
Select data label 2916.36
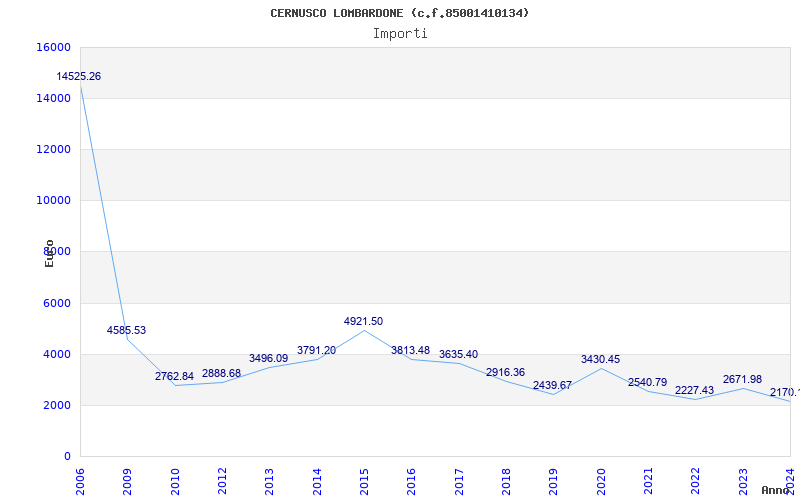pos(506,372)
